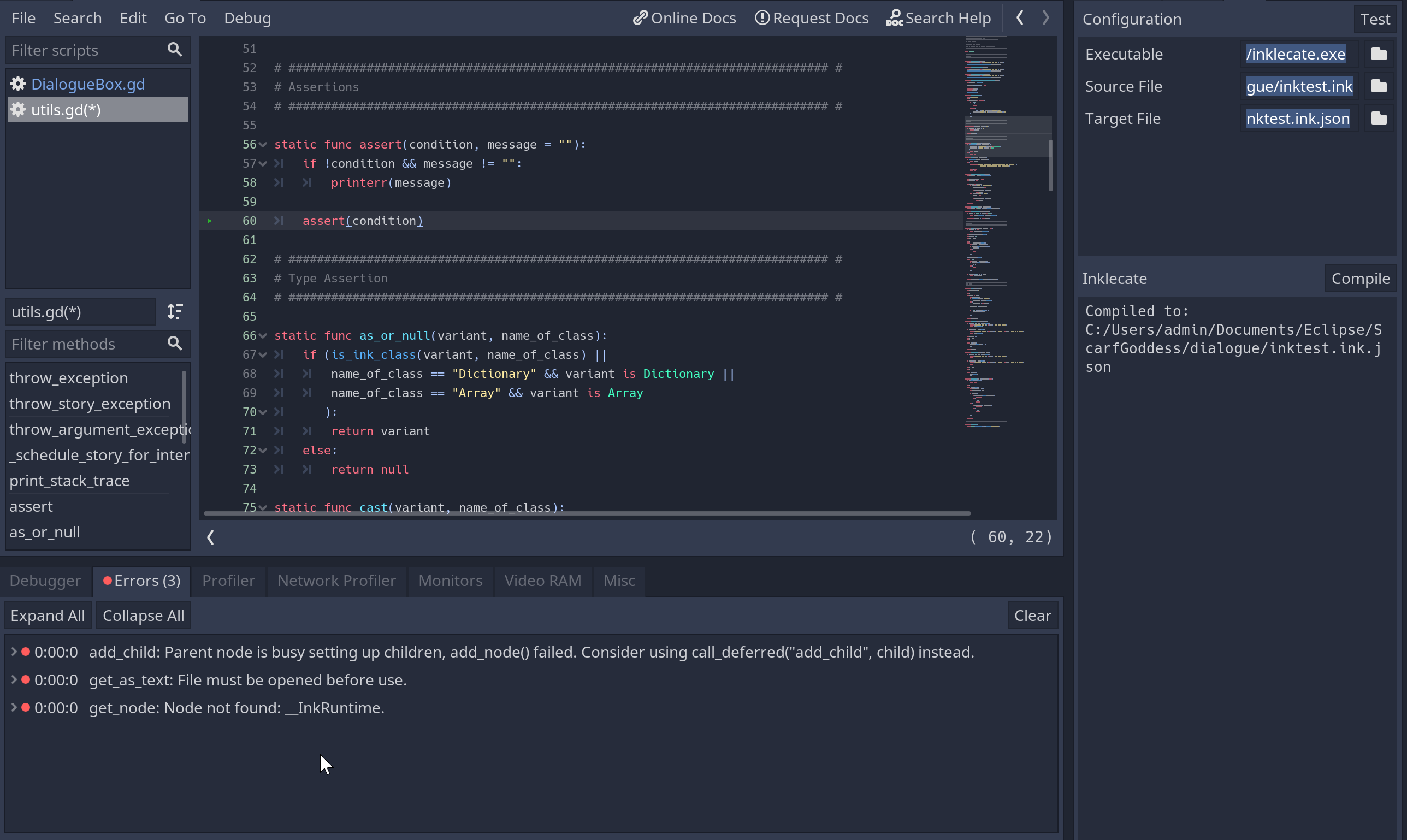This screenshot has height=840, width=1407.
Task: Toggle alphabetical sorting of methods list
Action: click(175, 311)
